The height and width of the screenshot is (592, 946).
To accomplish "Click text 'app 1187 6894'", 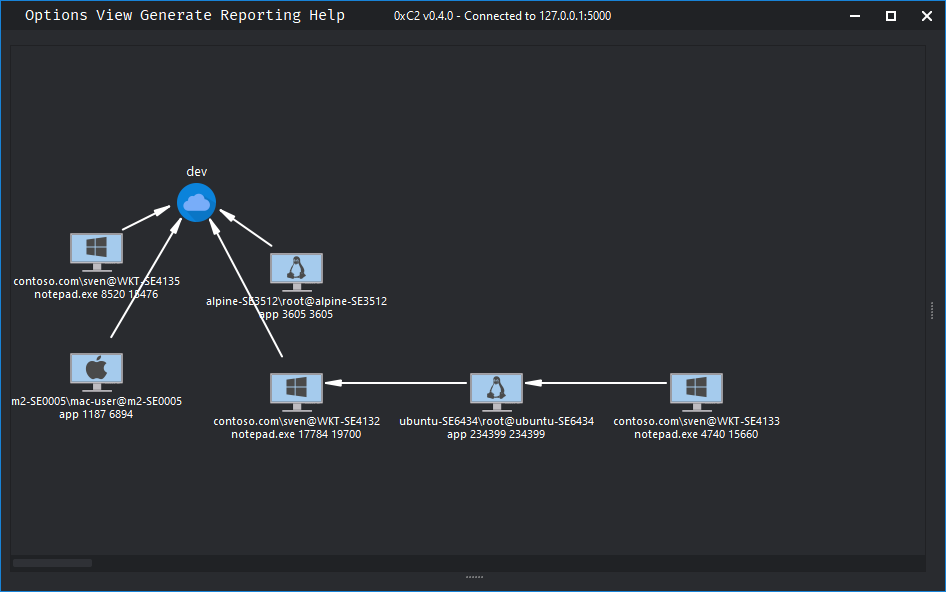I will (96, 415).
